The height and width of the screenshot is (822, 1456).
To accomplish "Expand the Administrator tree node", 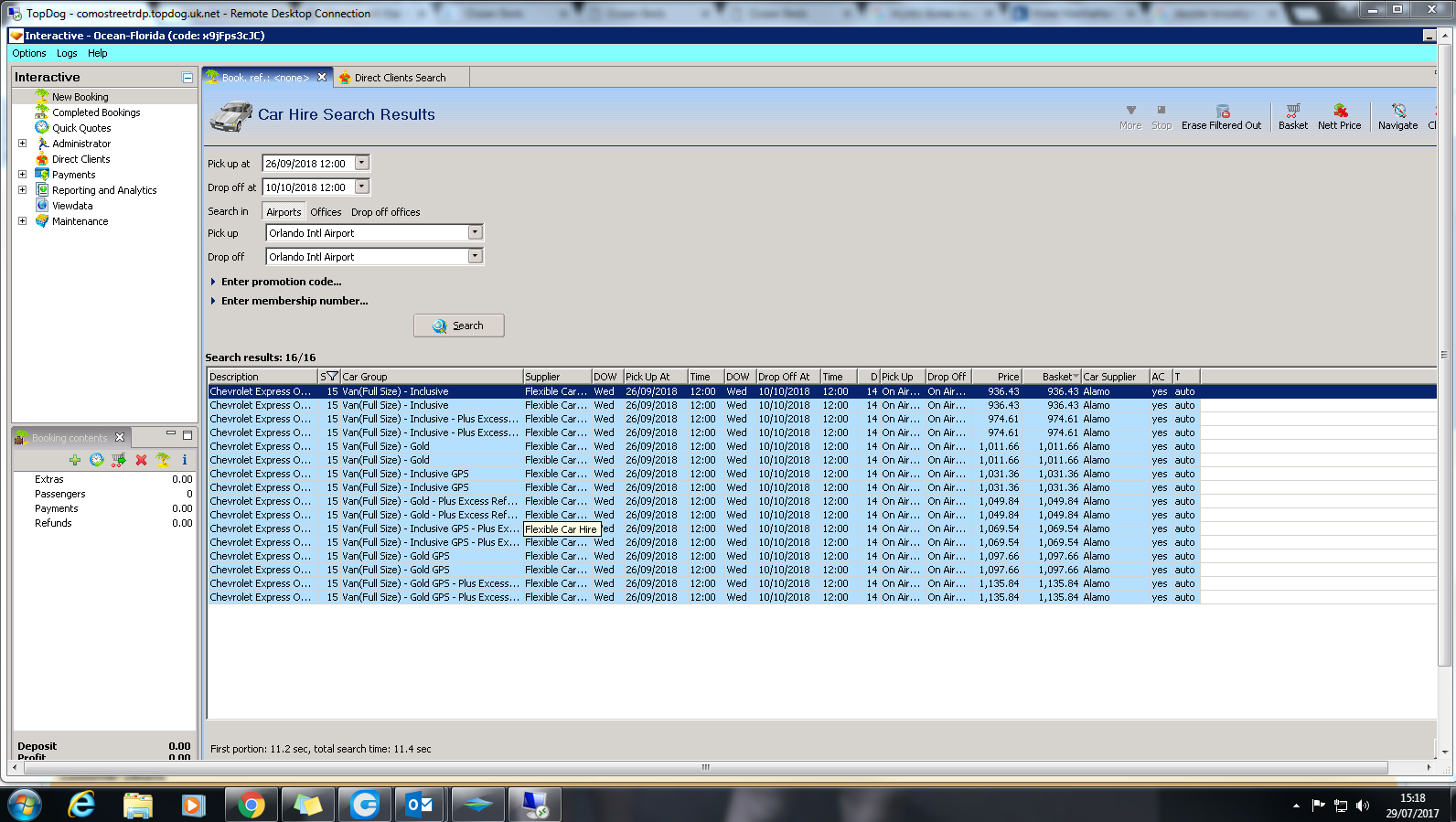I will point(23,143).
